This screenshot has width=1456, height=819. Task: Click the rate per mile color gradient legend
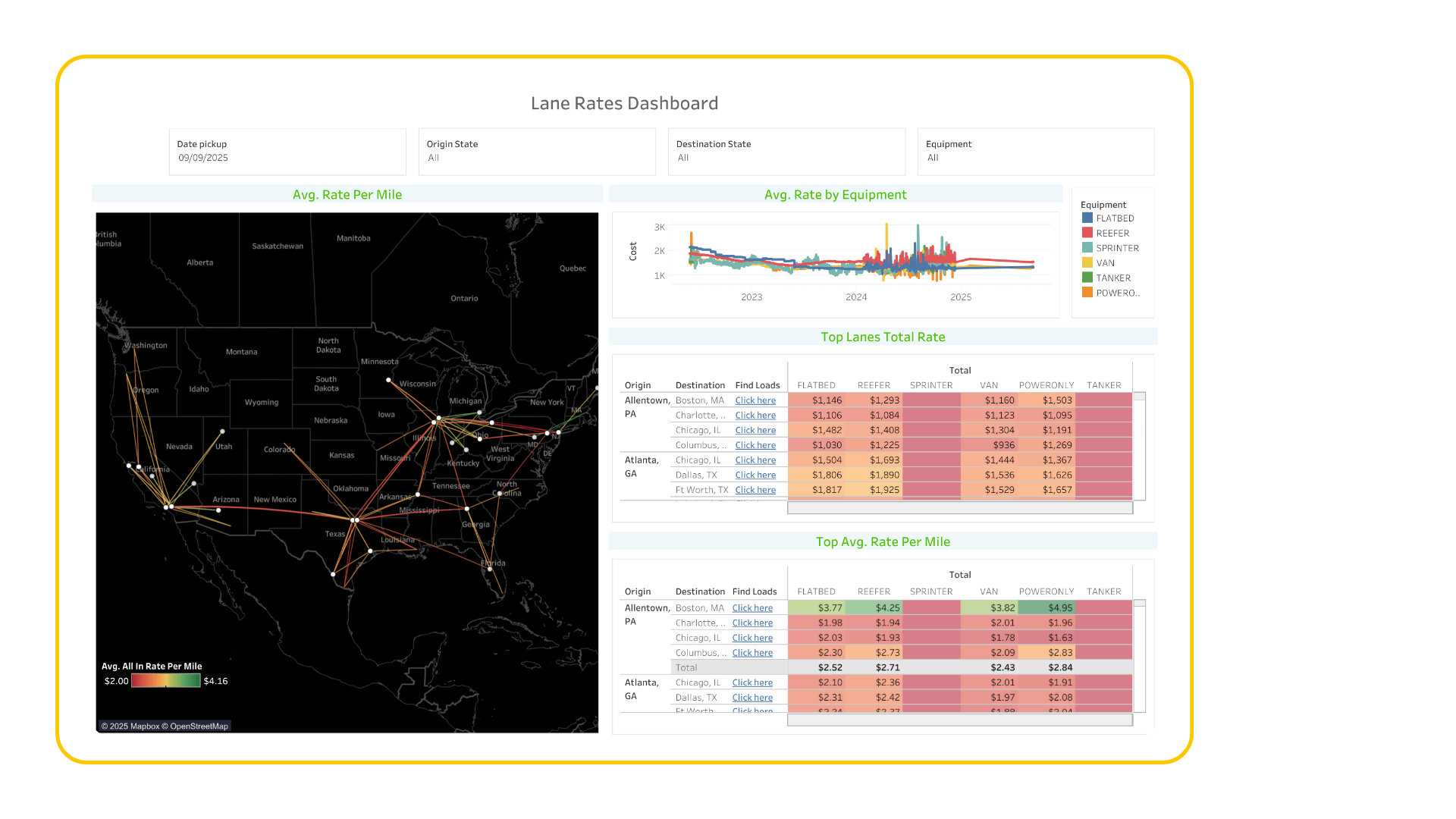click(165, 681)
